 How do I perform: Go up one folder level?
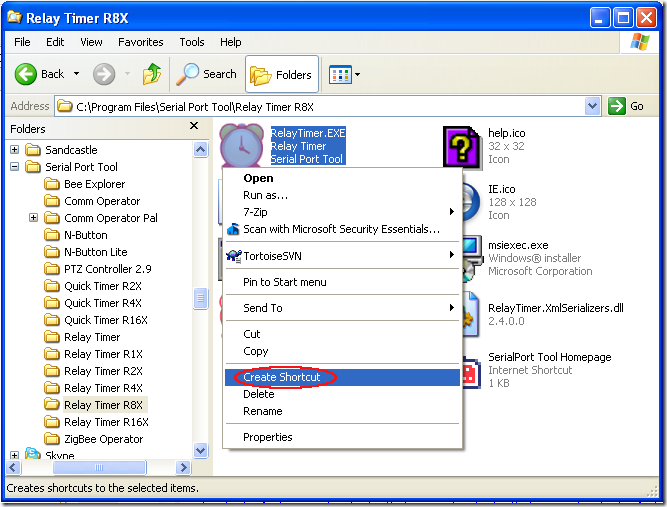[151, 74]
